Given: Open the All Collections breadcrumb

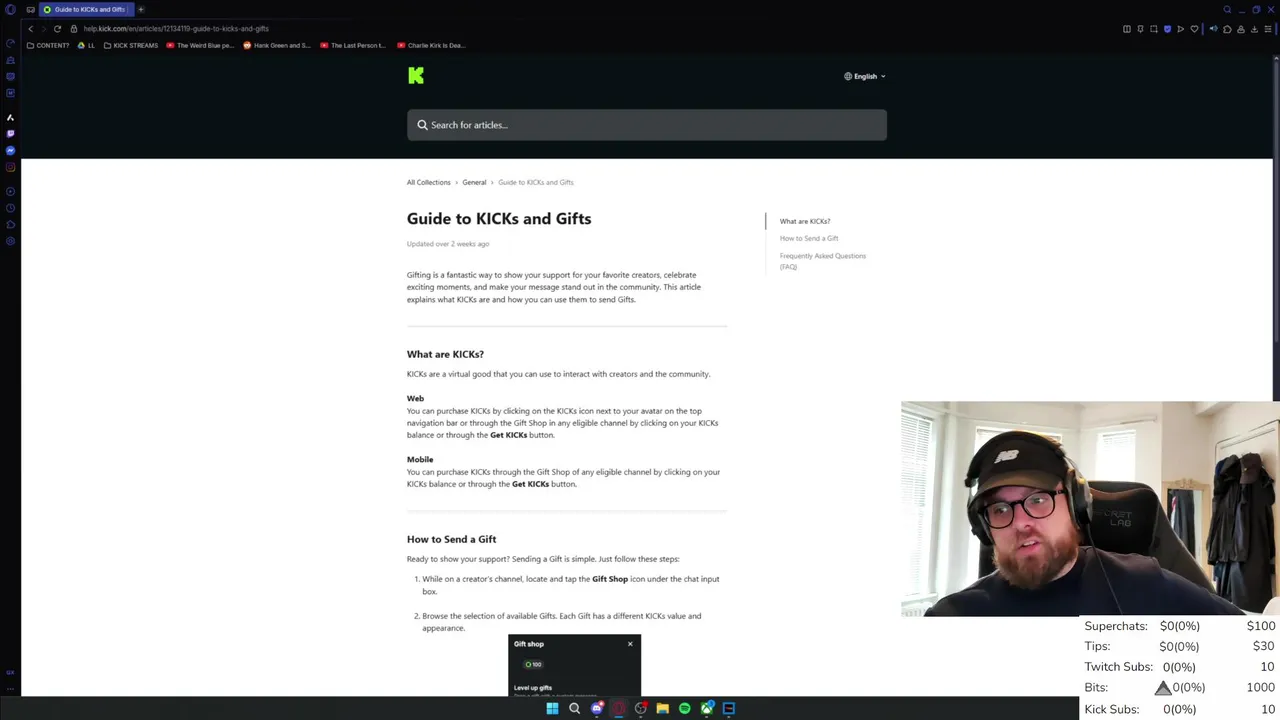Looking at the screenshot, I should pos(428,182).
